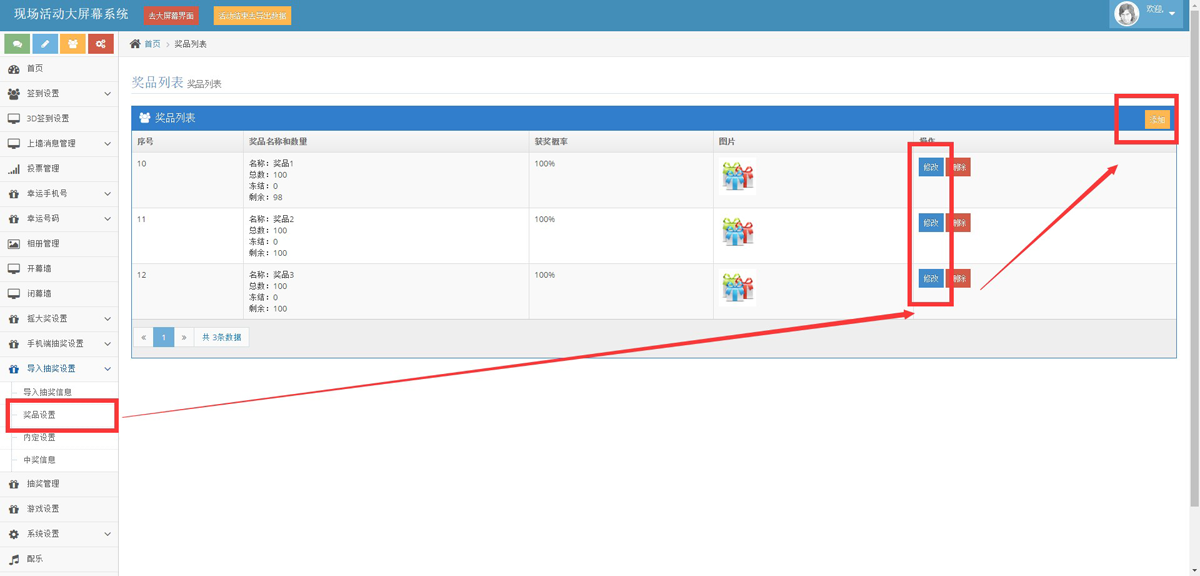Click 修改 button for 奖品1

931,167
